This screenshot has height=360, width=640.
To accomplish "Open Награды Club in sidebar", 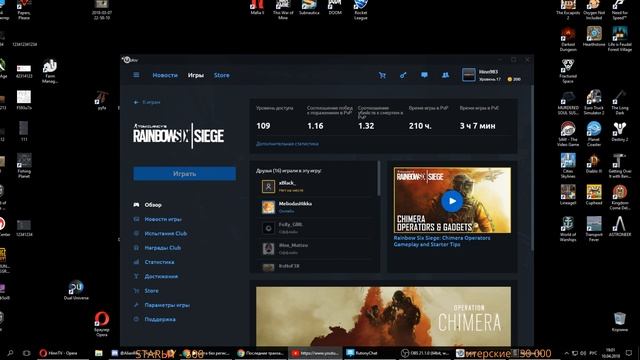I will point(162,248).
